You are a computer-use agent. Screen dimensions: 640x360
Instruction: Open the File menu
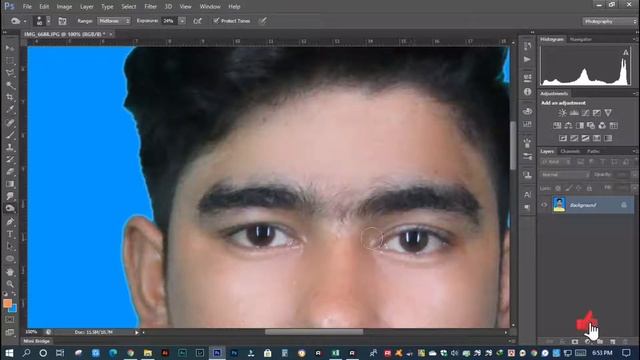click(27, 7)
